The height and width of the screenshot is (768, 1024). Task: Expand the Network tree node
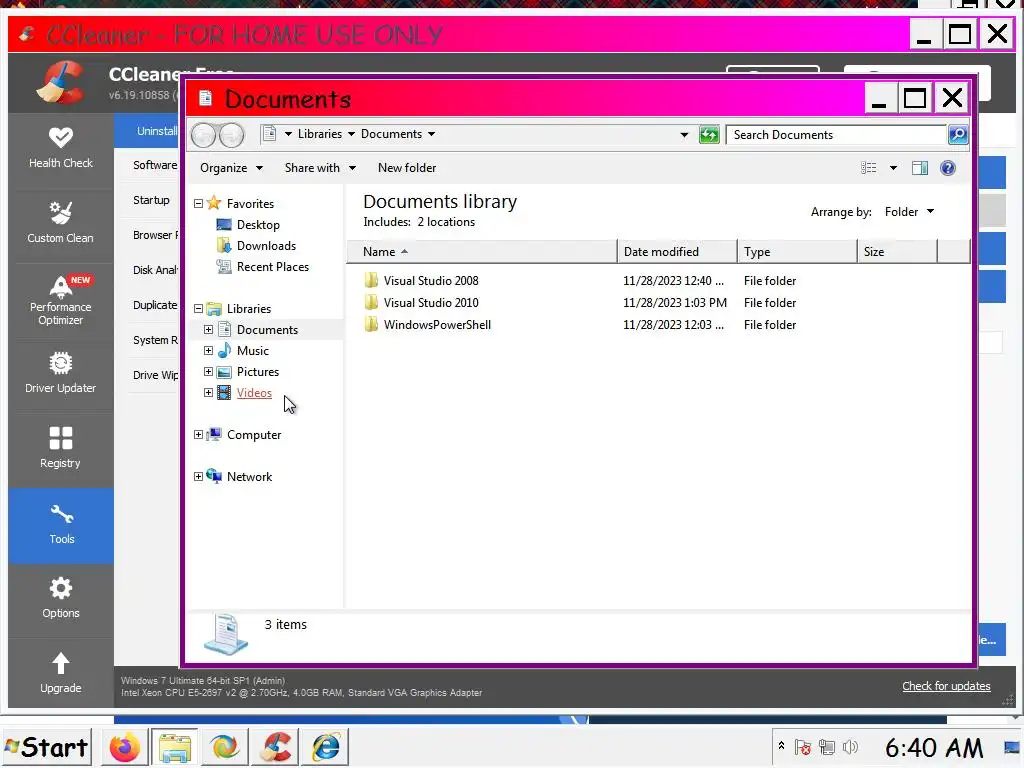(199, 477)
